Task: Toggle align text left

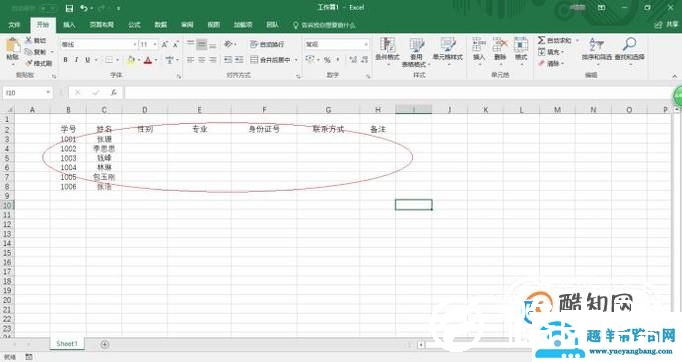Action: point(190,60)
